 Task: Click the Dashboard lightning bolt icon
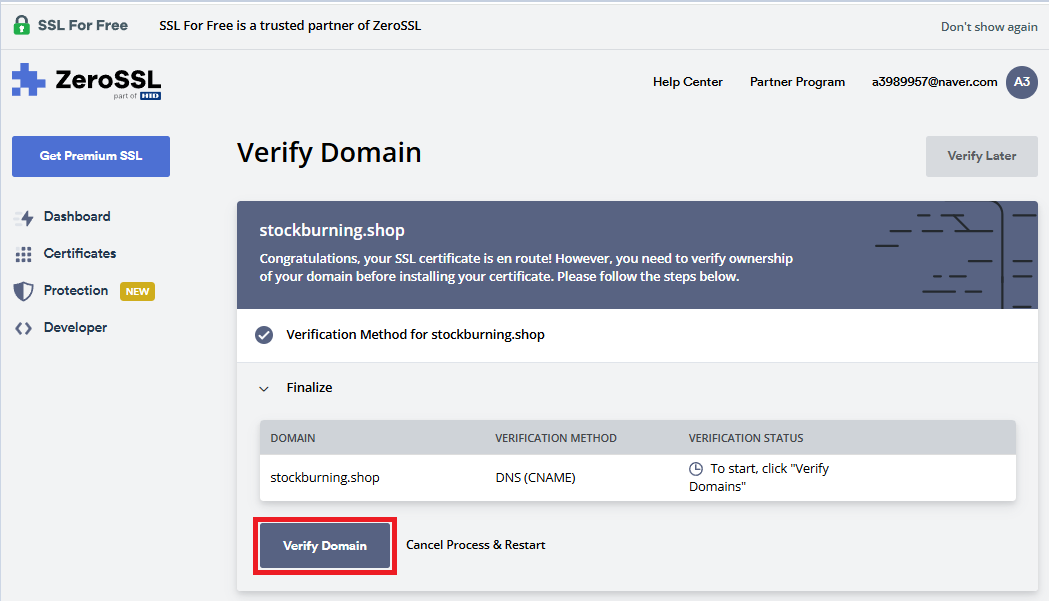coord(24,218)
